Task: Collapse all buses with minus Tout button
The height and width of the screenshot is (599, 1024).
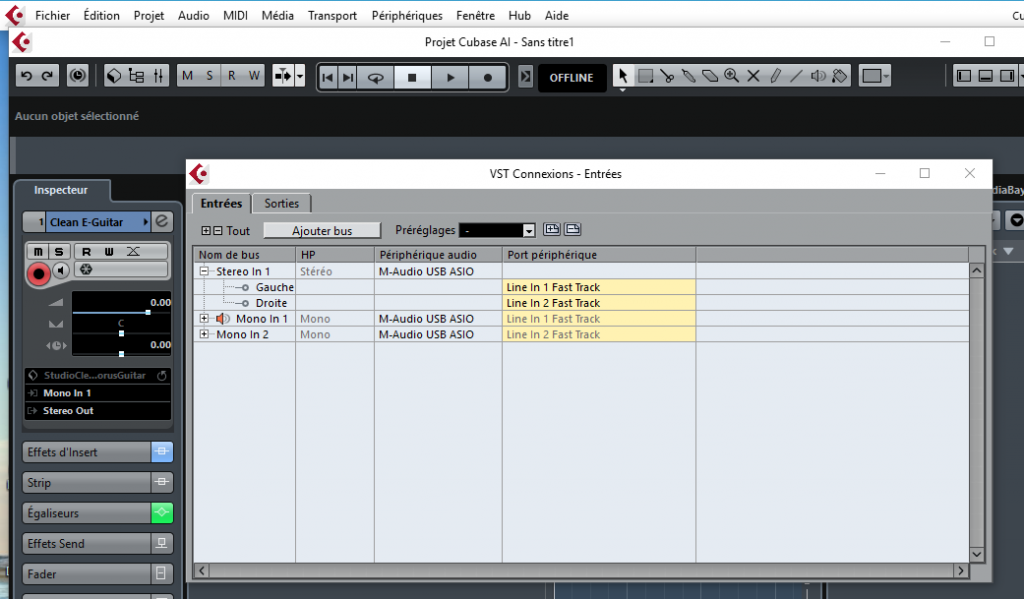Action: [x=217, y=231]
